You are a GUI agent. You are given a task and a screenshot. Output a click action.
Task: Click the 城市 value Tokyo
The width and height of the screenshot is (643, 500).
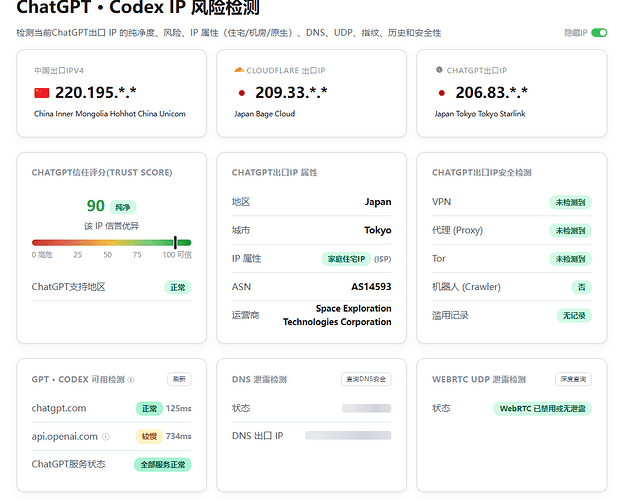pyautogui.click(x=378, y=230)
